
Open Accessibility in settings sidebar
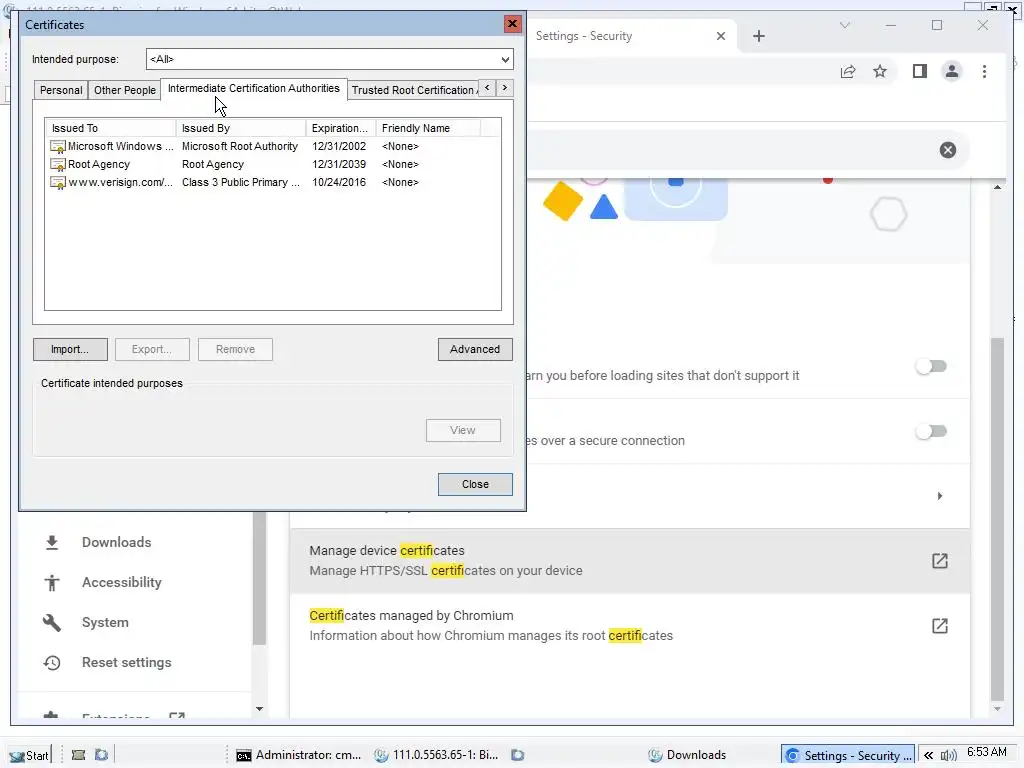click(121, 583)
